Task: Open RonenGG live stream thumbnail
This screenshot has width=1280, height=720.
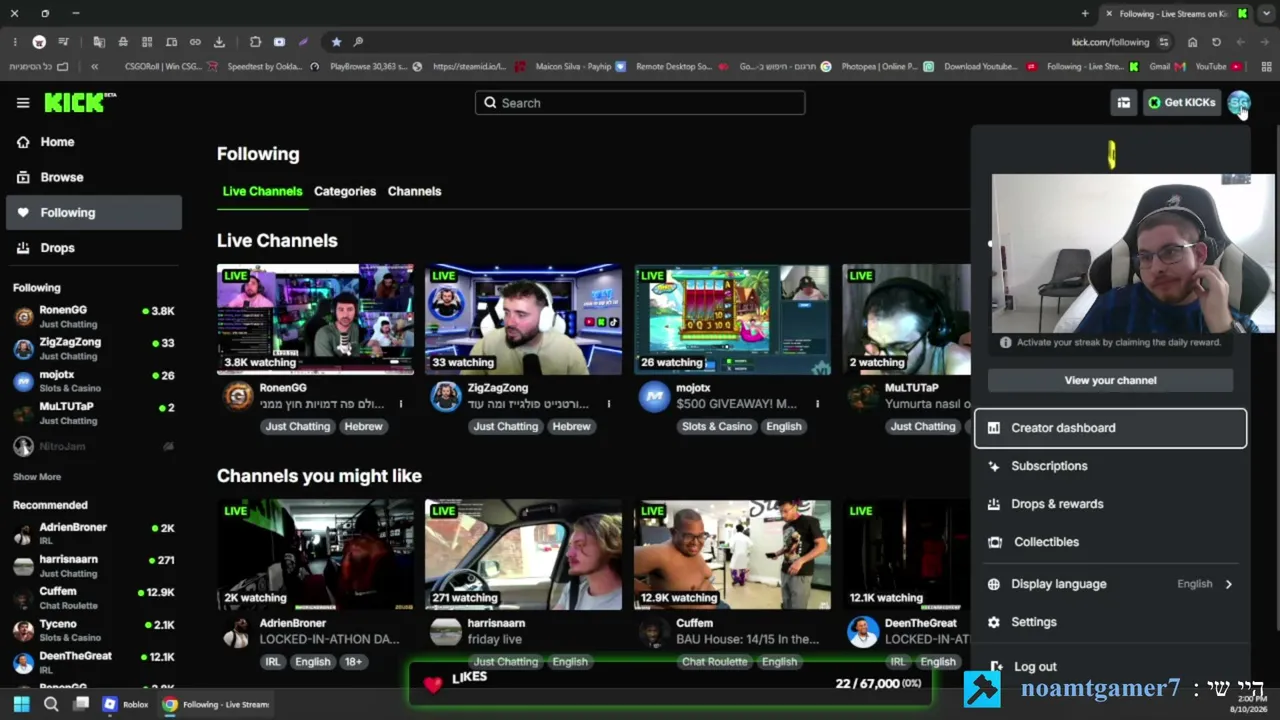Action: click(x=315, y=319)
